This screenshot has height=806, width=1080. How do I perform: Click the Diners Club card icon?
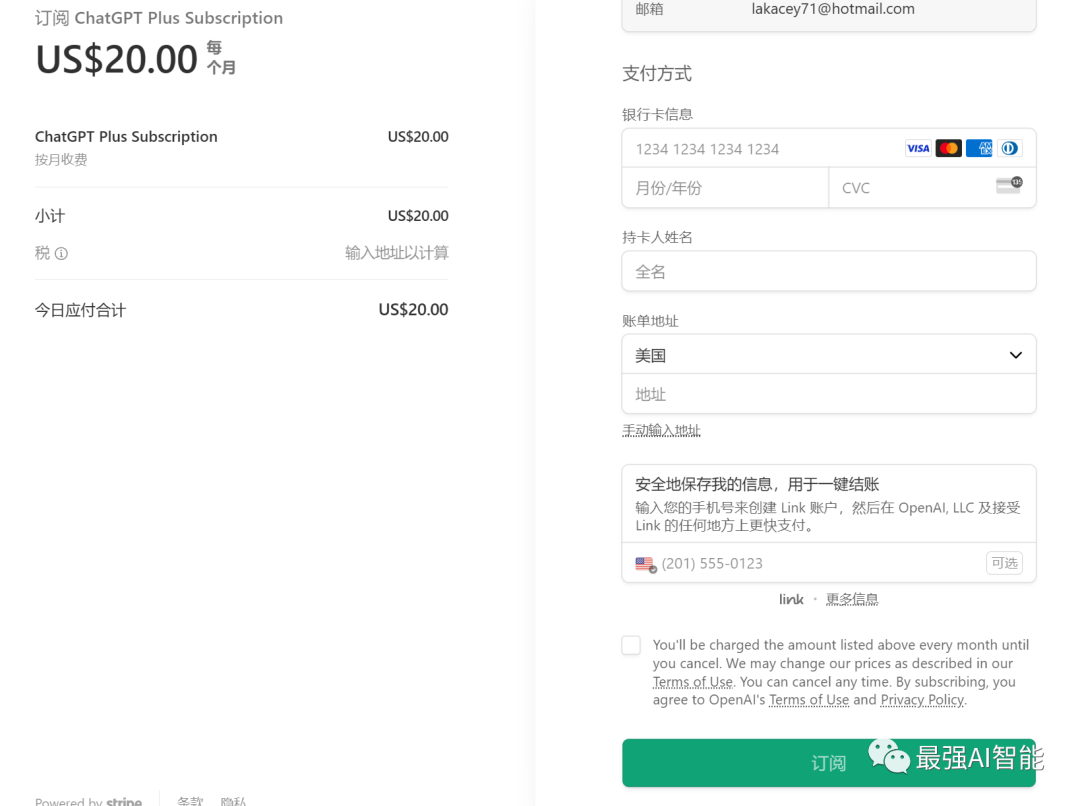click(x=1009, y=149)
